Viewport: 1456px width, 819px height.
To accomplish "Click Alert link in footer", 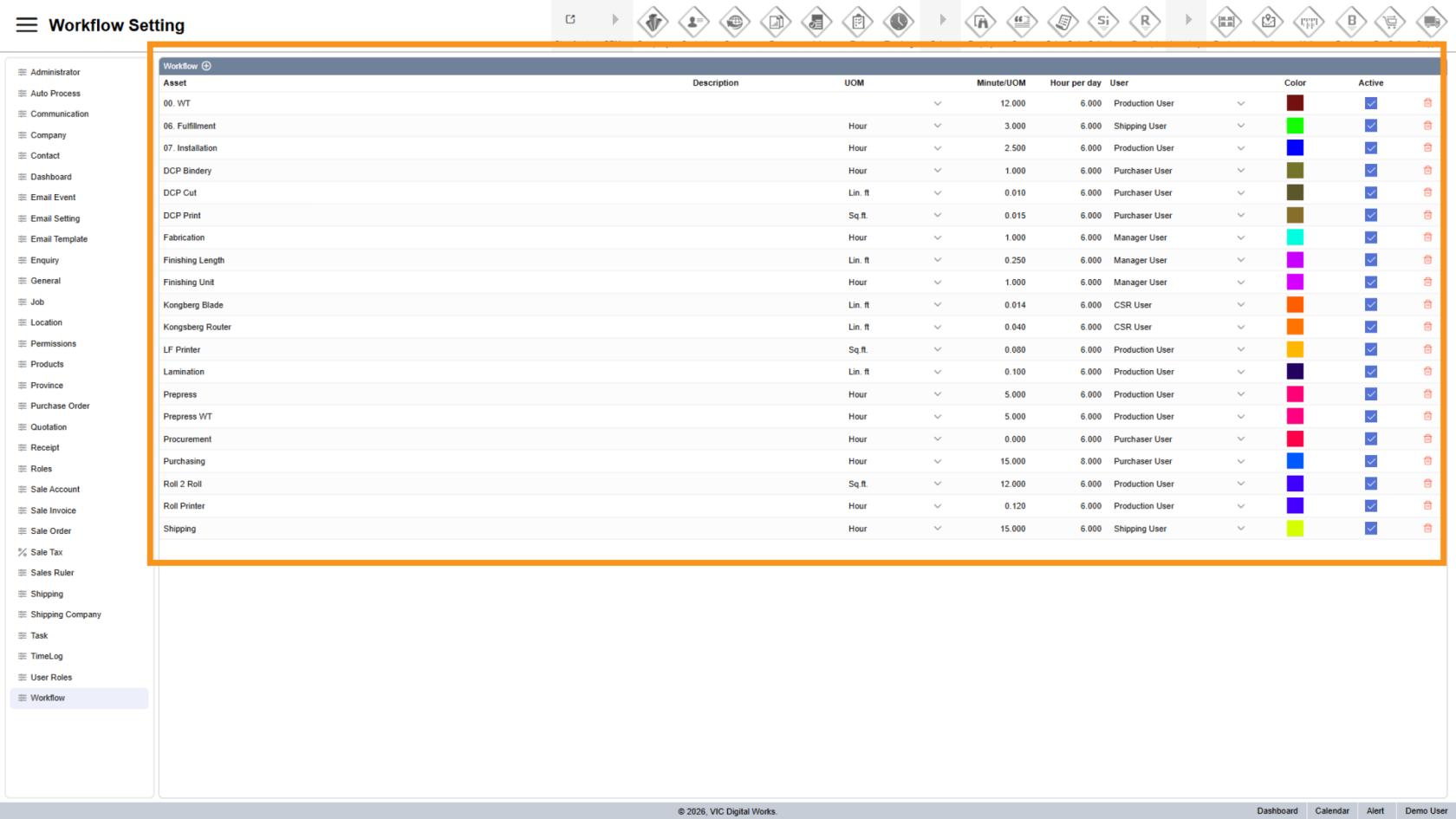I will pyautogui.click(x=1375, y=811).
